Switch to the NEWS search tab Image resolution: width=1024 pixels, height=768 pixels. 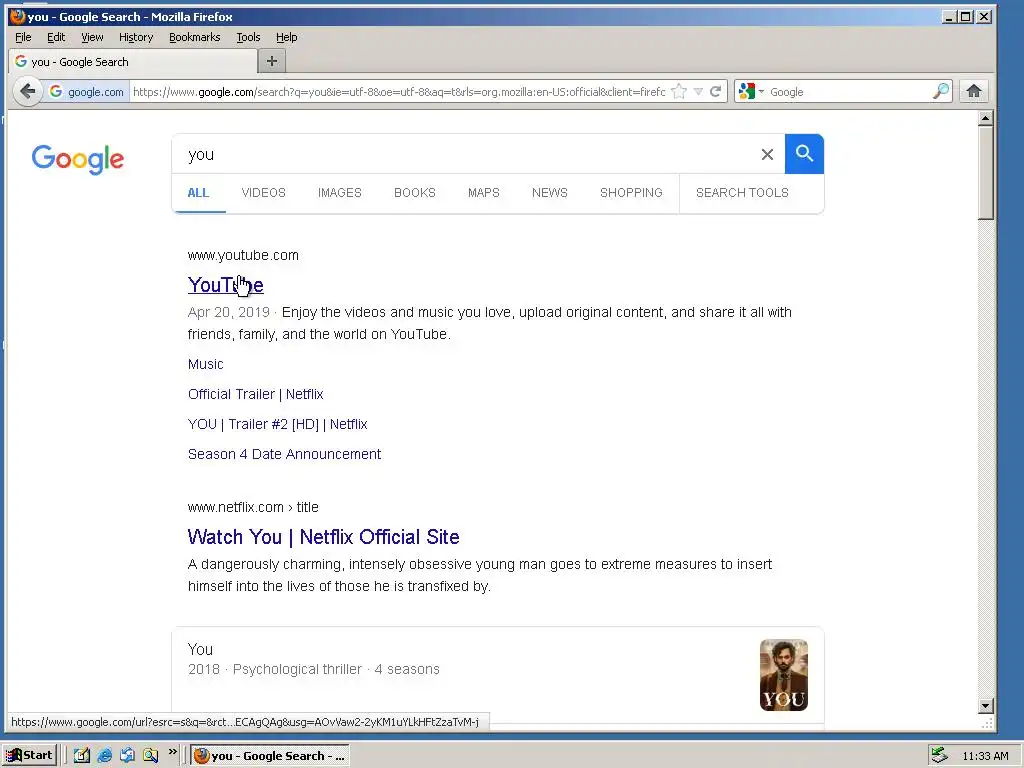(549, 193)
